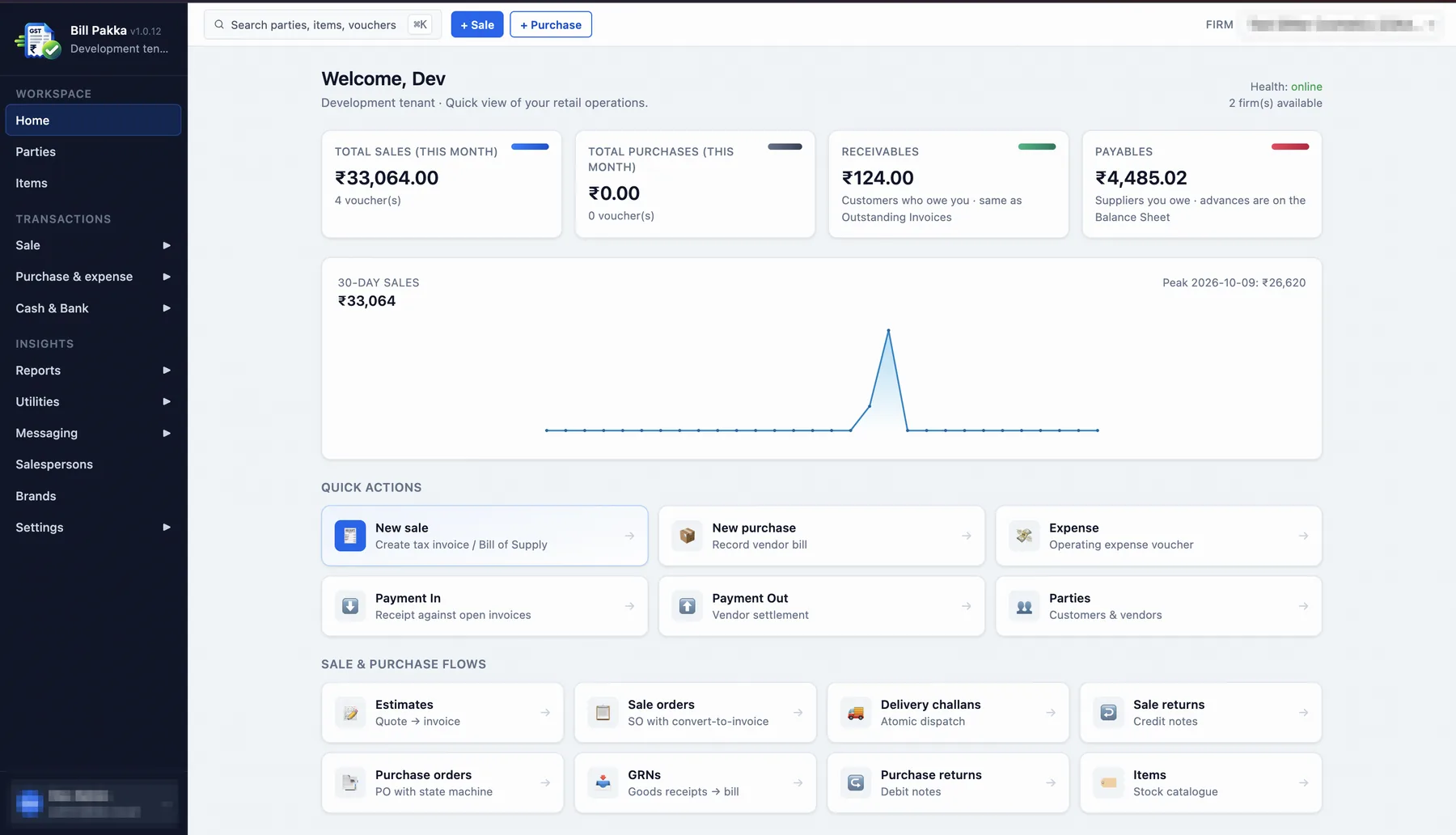Click the Total Purchases this month card
1456x835 pixels.
695,184
